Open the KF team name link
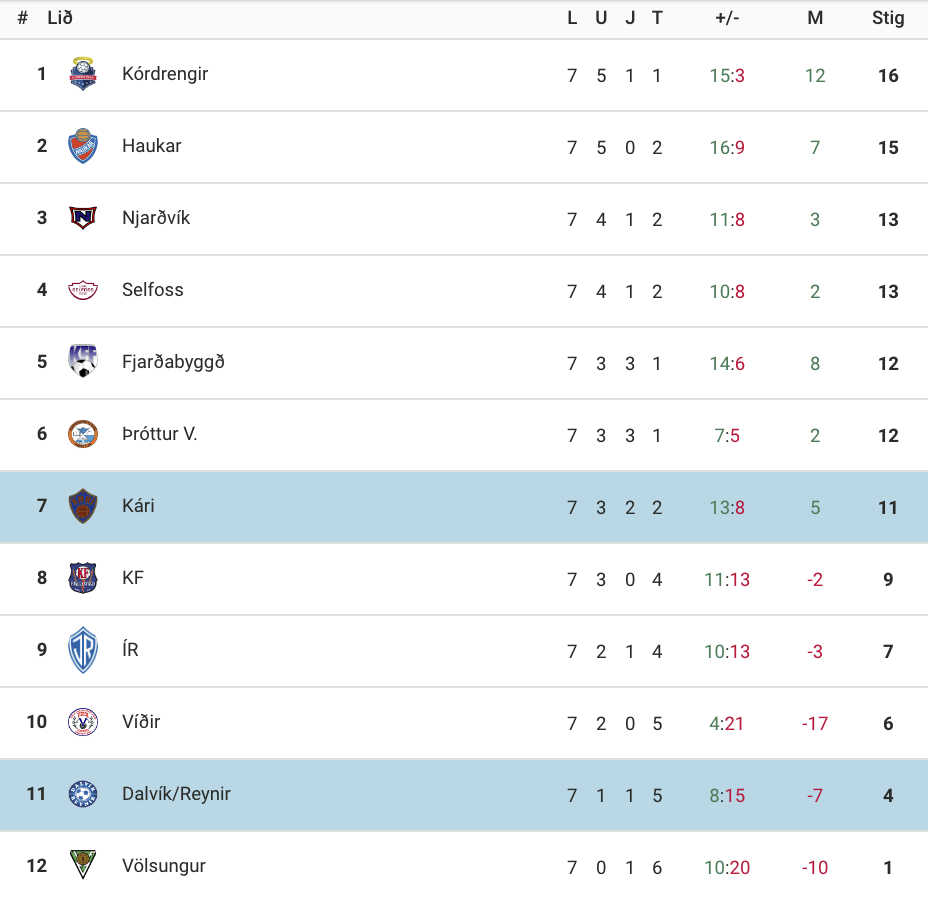The width and height of the screenshot is (928, 900). (x=133, y=578)
